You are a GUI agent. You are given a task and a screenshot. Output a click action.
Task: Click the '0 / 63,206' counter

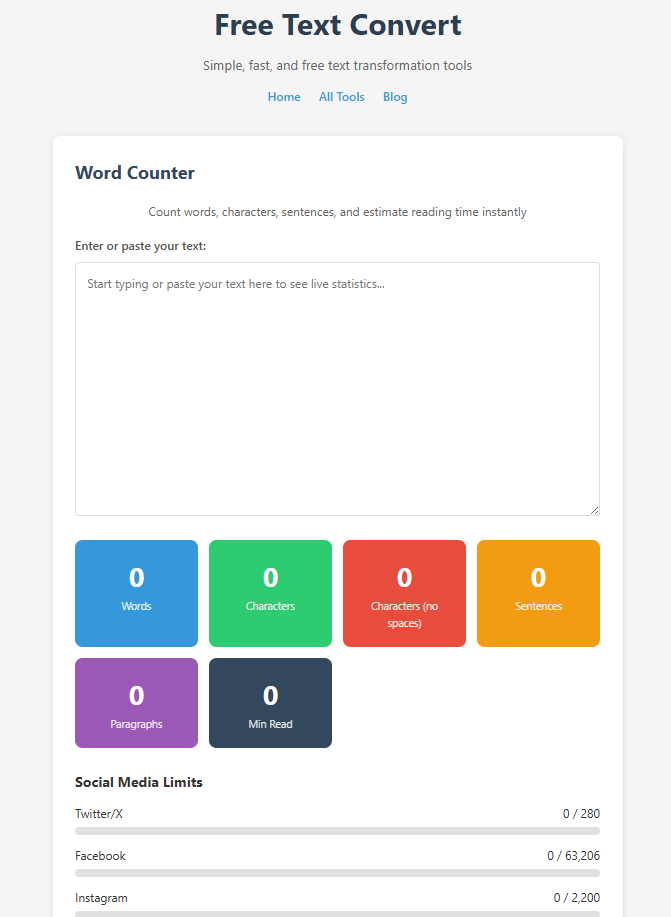pyautogui.click(x=573, y=856)
